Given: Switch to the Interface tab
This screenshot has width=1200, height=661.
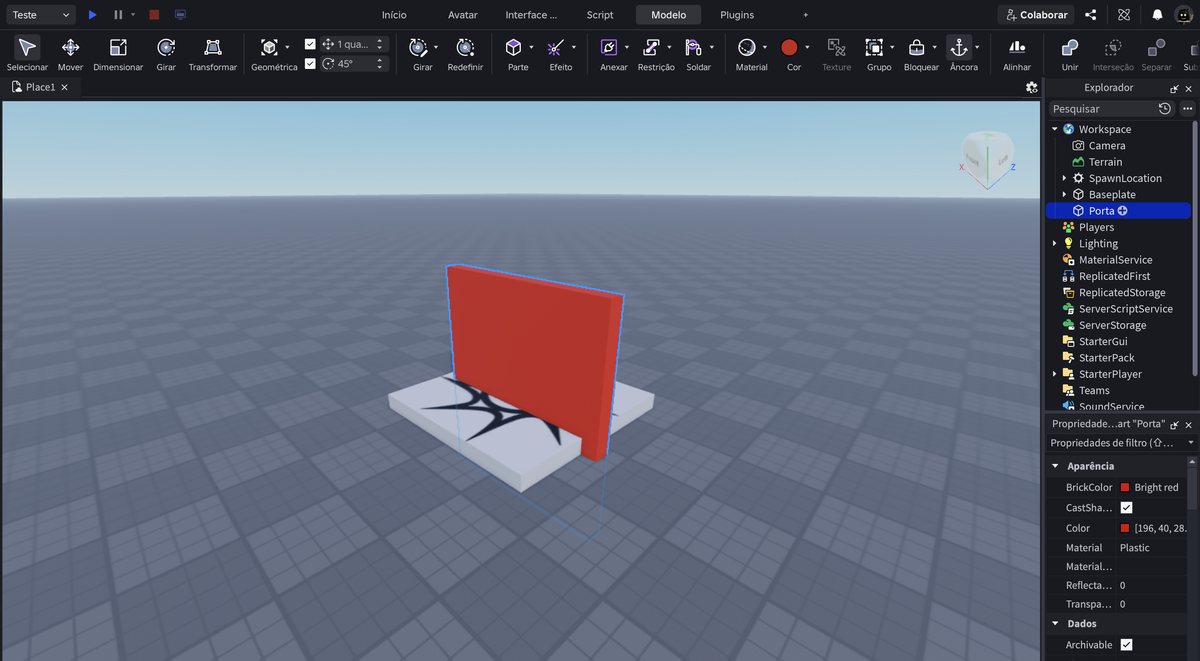Looking at the screenshot, I should (531, 15).
